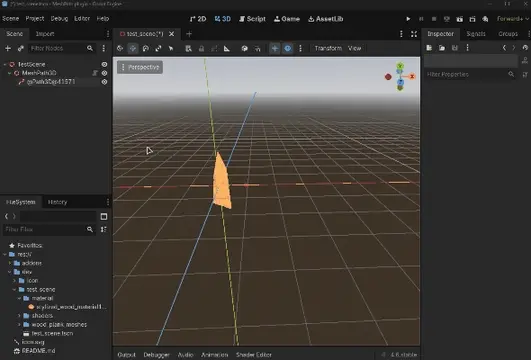Image resolution: width=531 pixels, height=360 pixels.
Task: Switch to the Script workspace
Action: coord(252,19)
